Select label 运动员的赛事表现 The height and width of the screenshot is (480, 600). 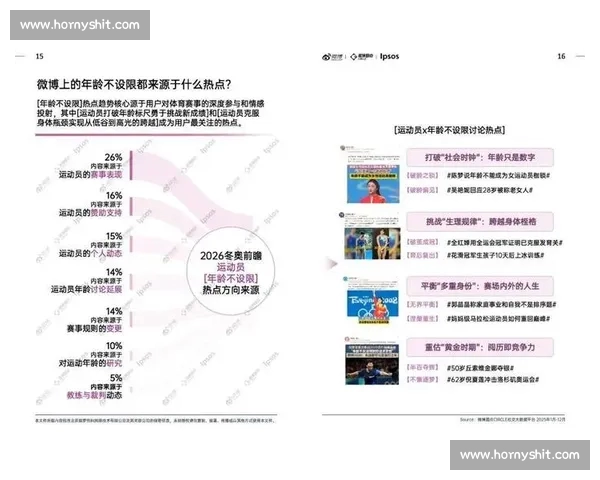tap(90, 175)
